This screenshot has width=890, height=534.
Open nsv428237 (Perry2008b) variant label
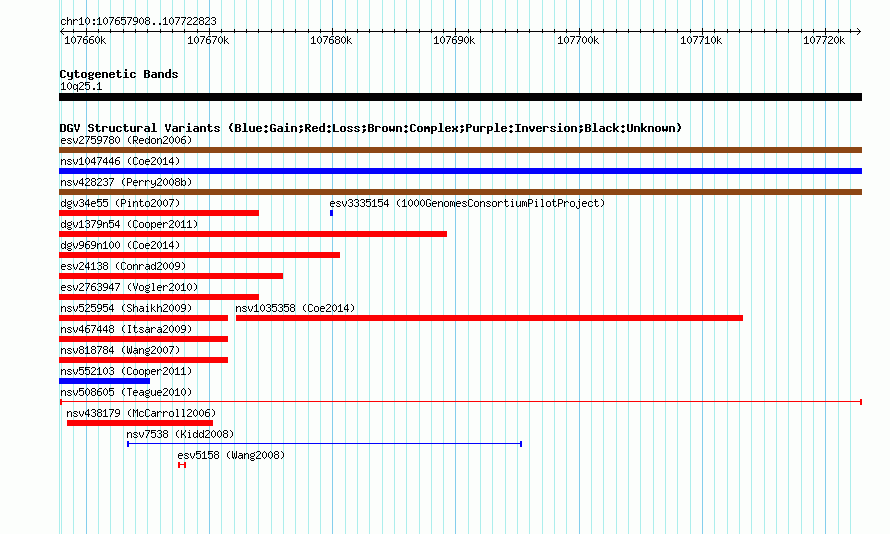pos(126,182)
